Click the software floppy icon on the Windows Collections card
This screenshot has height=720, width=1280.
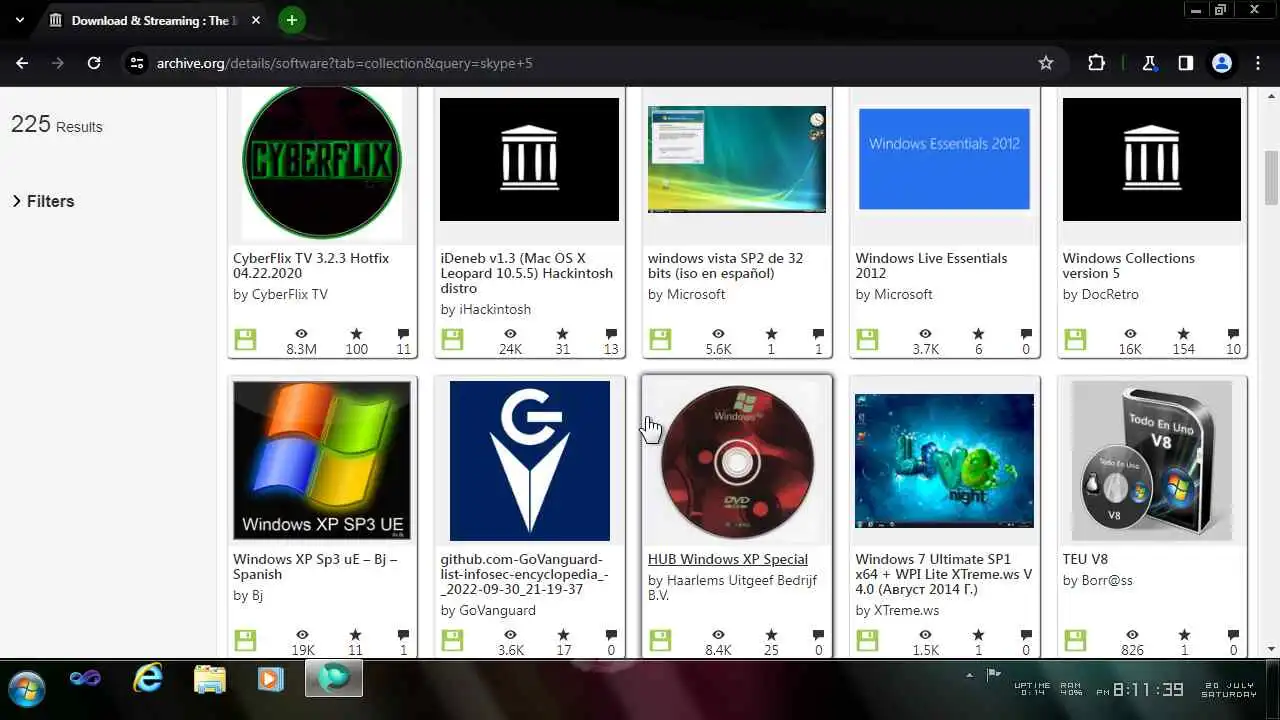(1075, 340)
